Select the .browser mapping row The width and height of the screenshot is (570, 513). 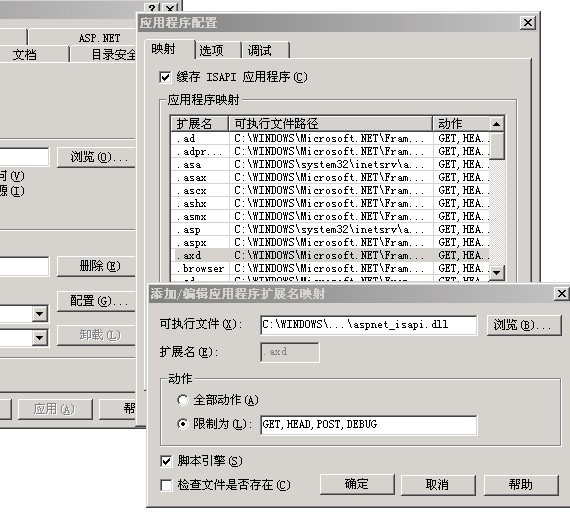click(330, 269)
